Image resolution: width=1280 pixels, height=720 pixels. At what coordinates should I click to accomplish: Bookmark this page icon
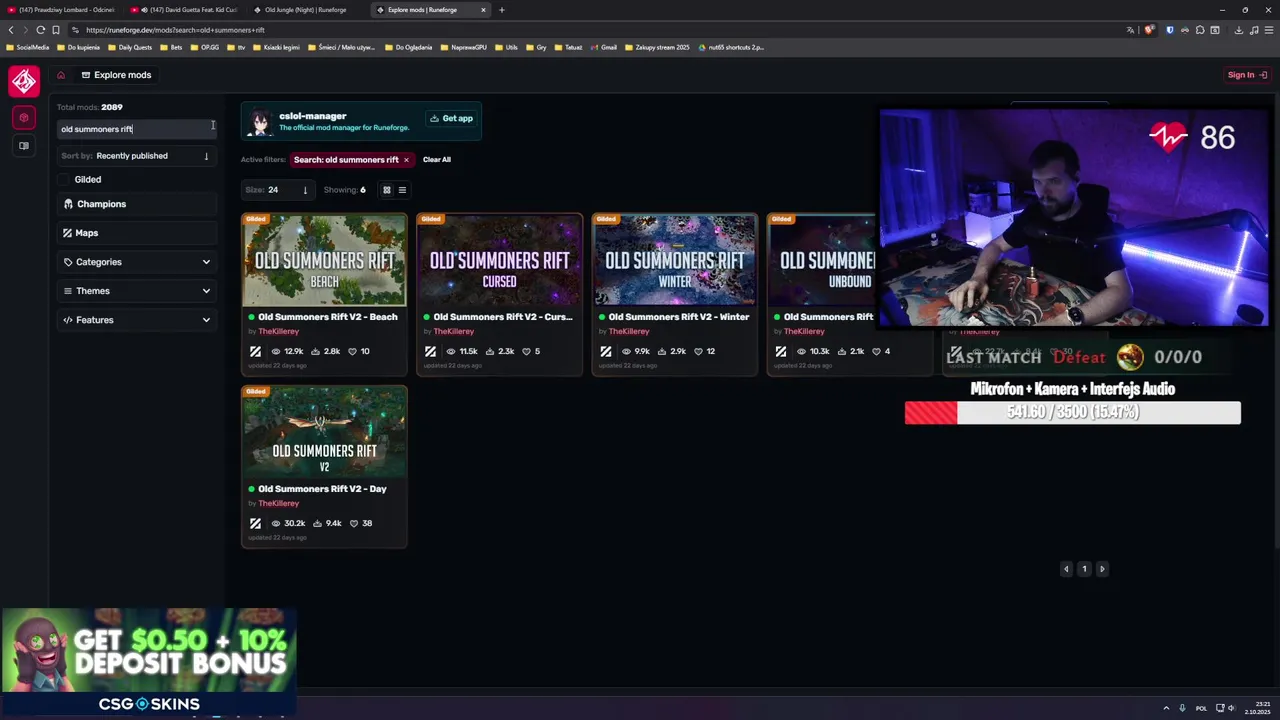(55, 30)
